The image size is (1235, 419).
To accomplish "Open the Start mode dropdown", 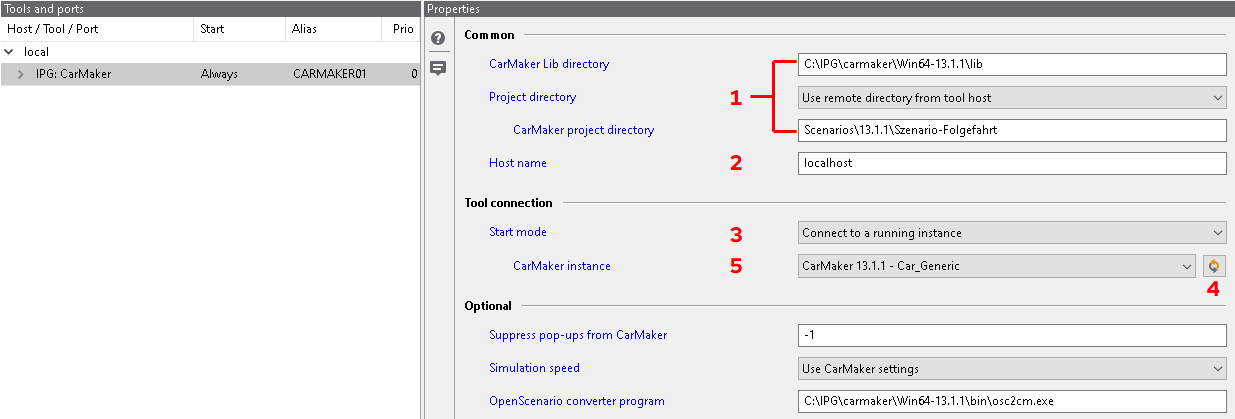I will pyautogui.click(x=1012, y=233).
